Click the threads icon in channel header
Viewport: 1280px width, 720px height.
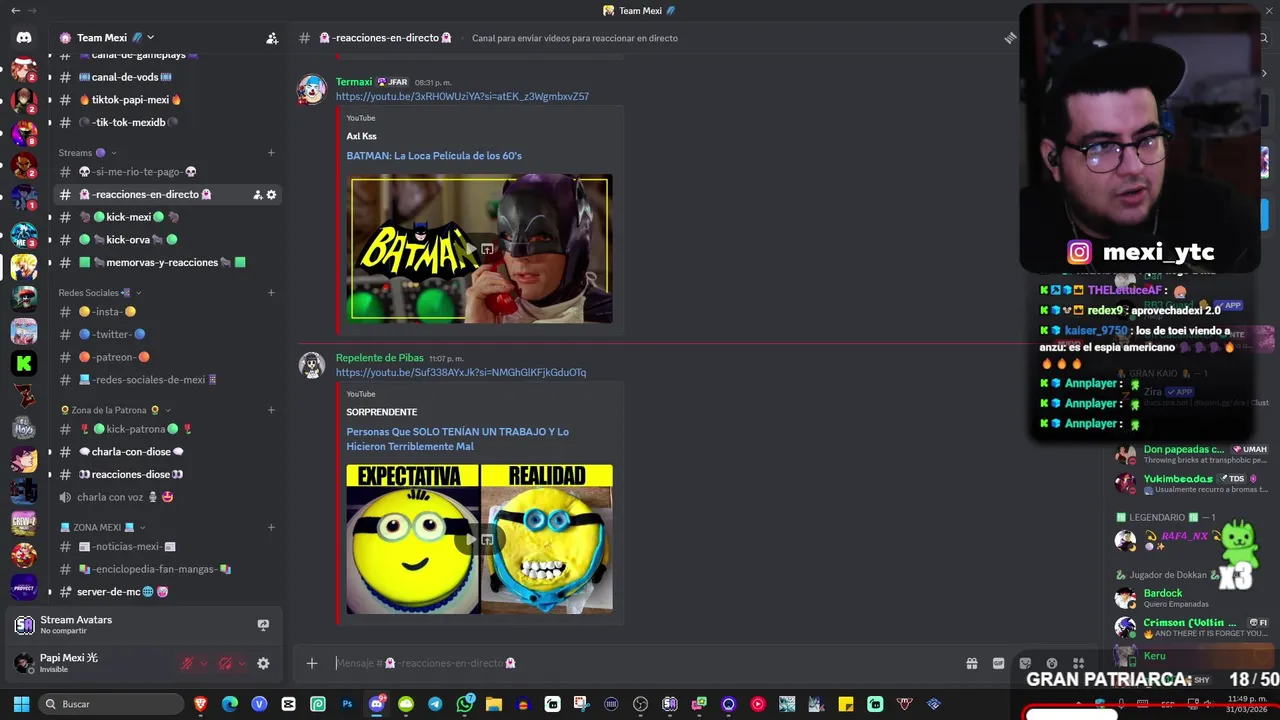[x=1011, y=38]
